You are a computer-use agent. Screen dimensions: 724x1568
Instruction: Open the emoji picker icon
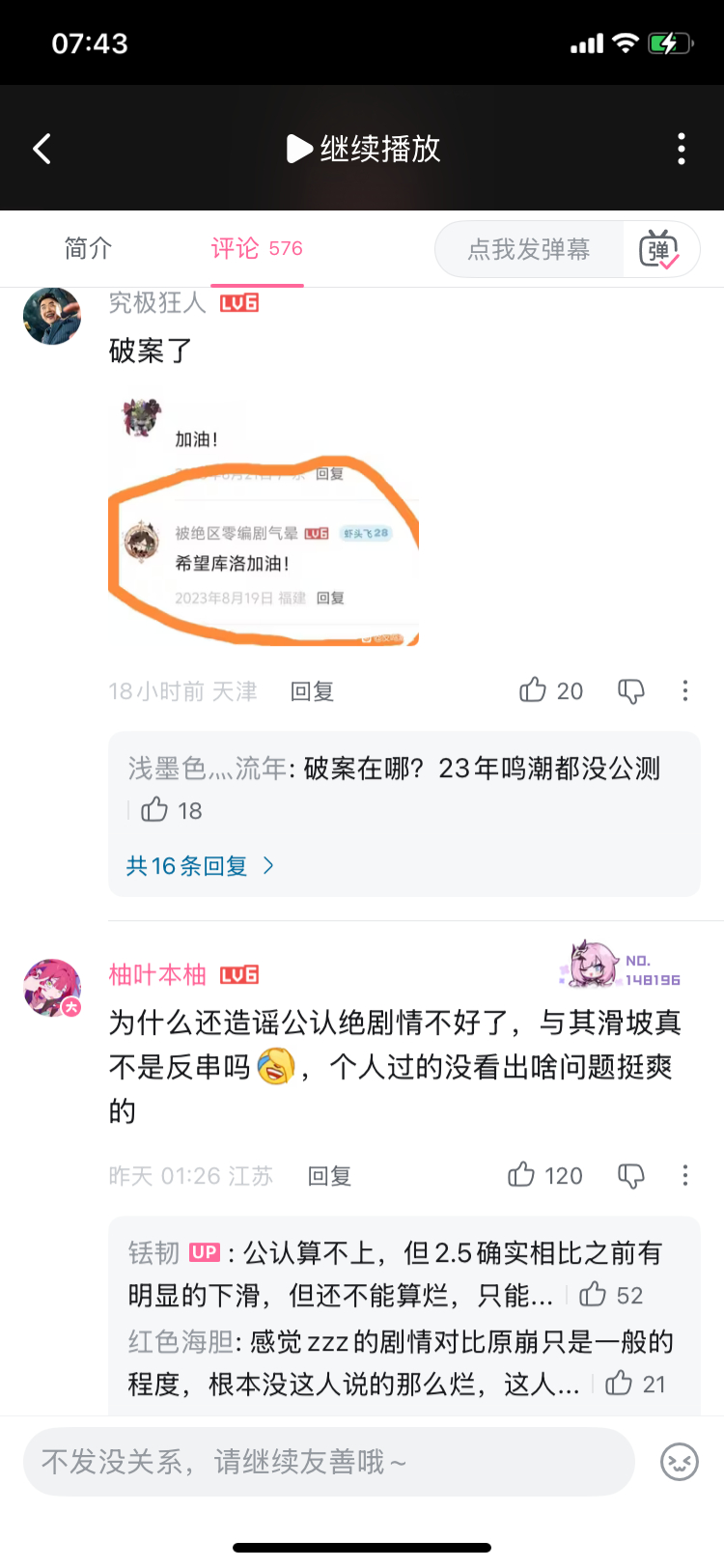[680, 1462]
